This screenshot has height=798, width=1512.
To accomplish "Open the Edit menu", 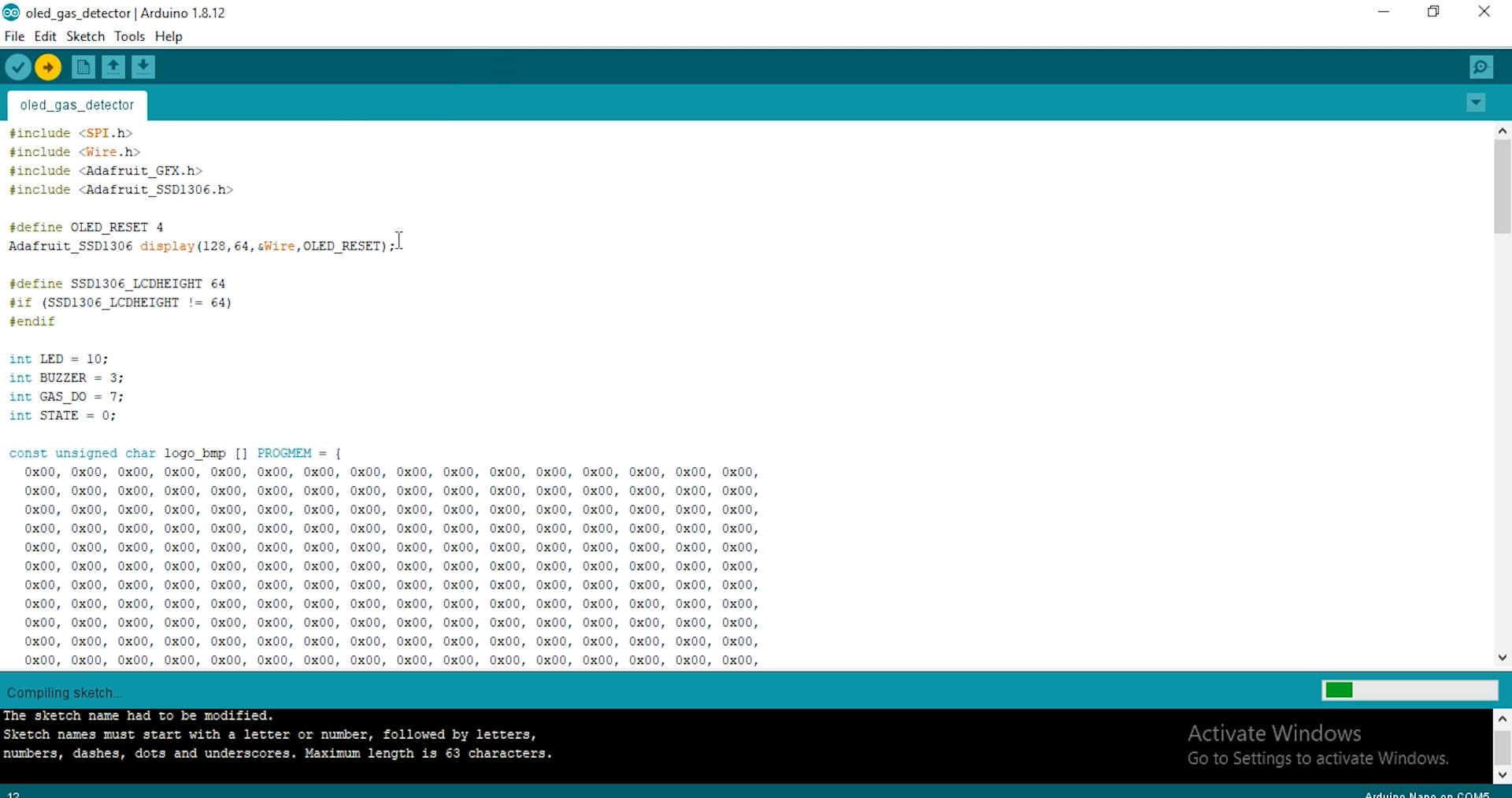I will pos(45,36).
